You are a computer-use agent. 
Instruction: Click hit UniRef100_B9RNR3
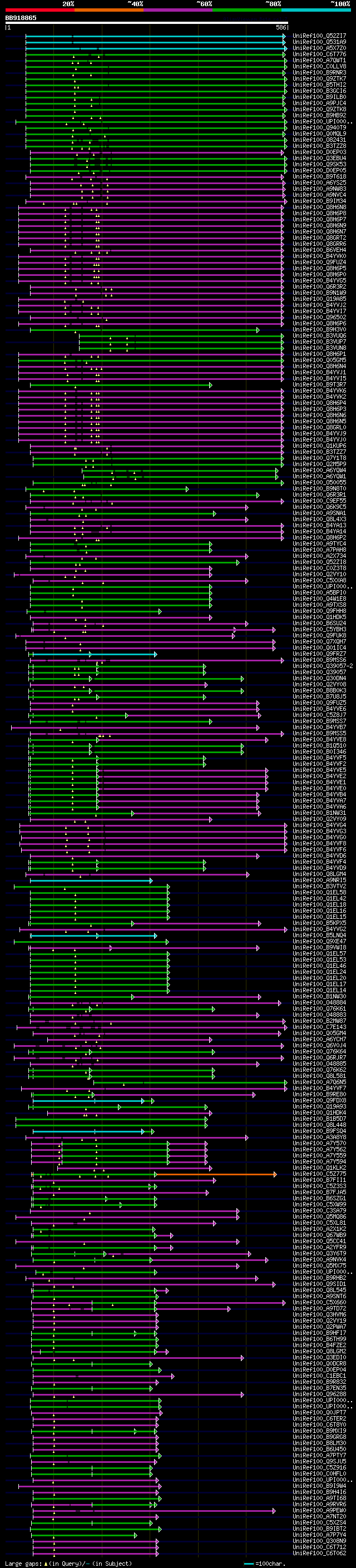coord(319,72)
